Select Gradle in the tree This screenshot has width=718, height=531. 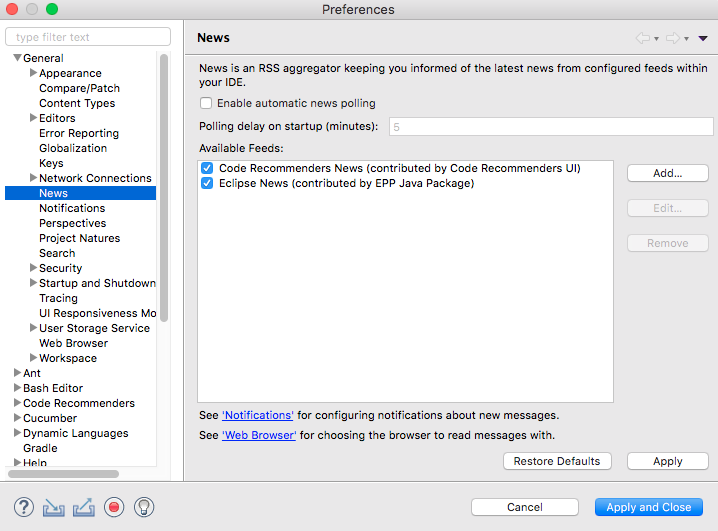40,448
